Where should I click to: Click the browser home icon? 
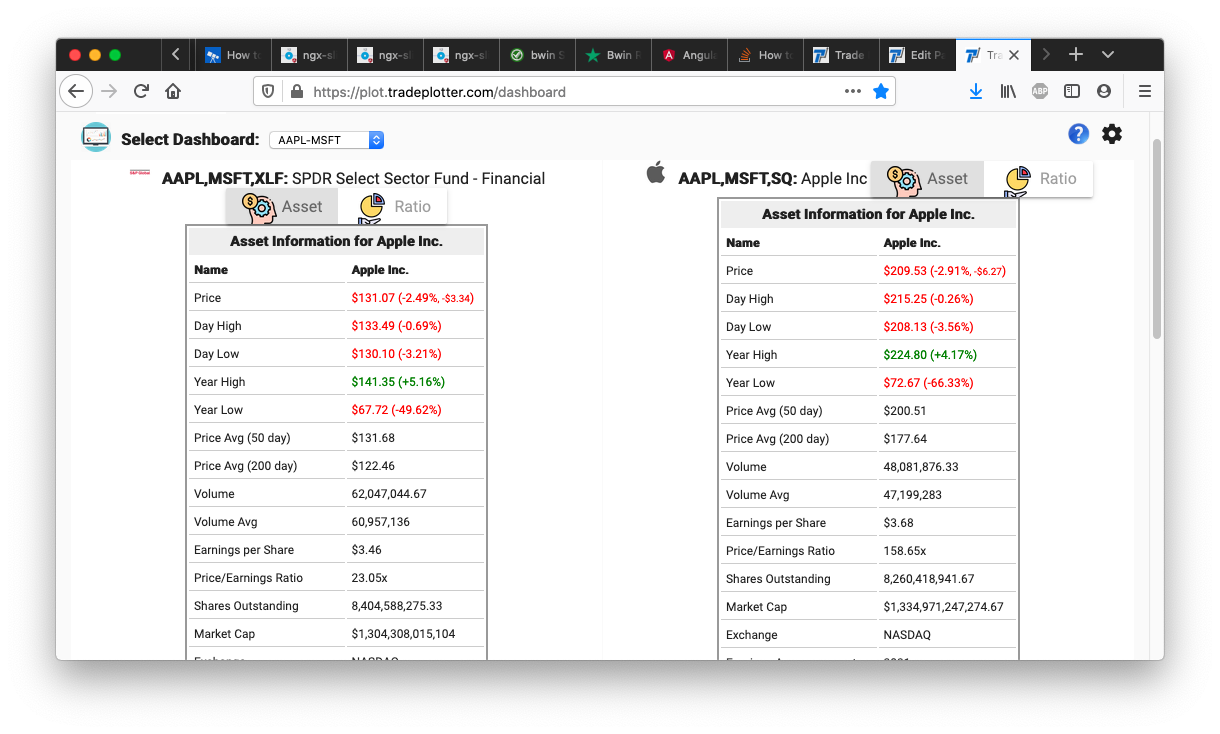173,91
